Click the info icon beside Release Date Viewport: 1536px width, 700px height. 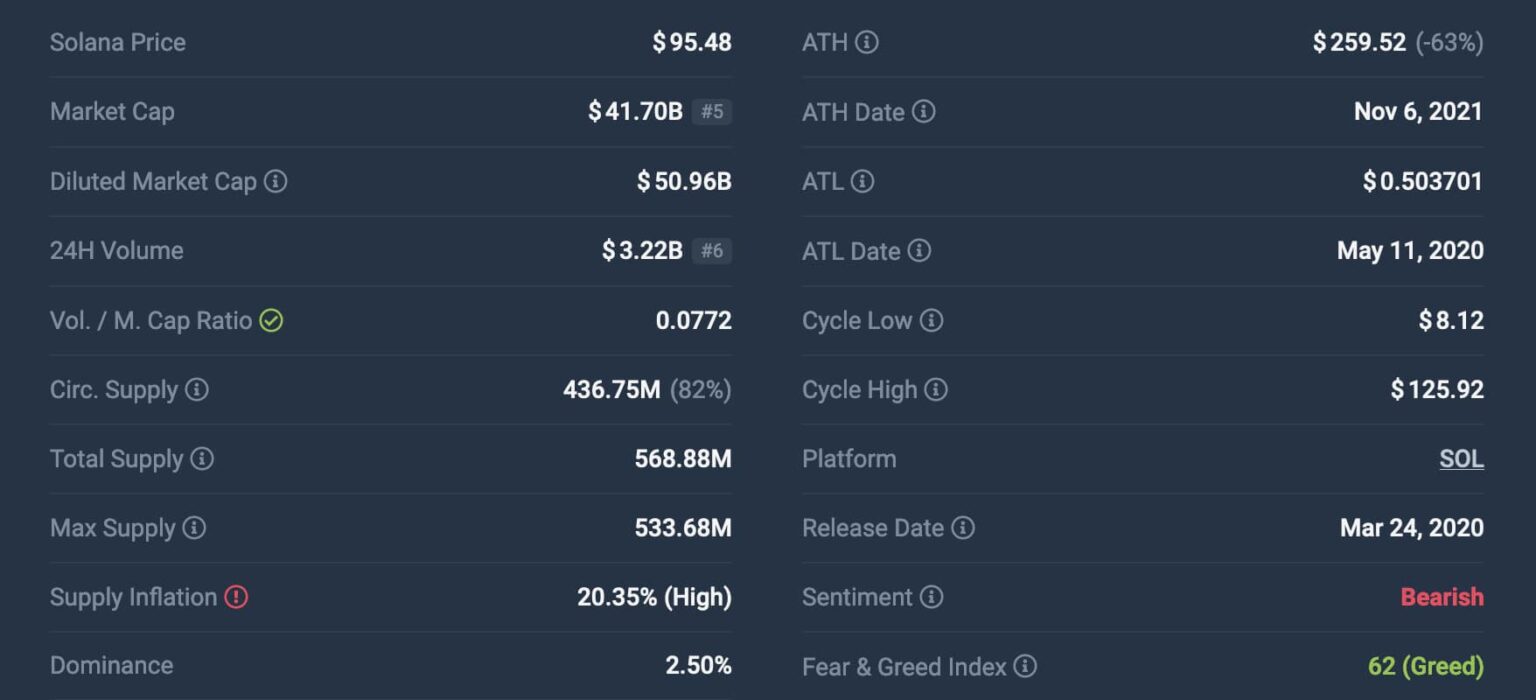pyautogui.click(x=963, y=528)
